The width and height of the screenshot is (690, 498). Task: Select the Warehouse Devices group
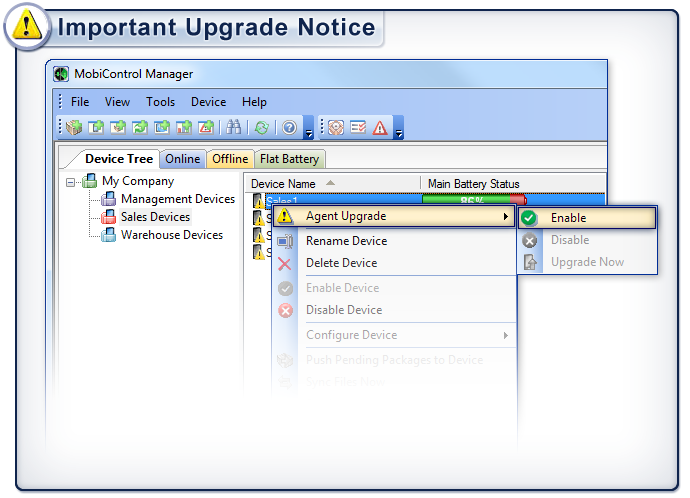tap(172, 235)
